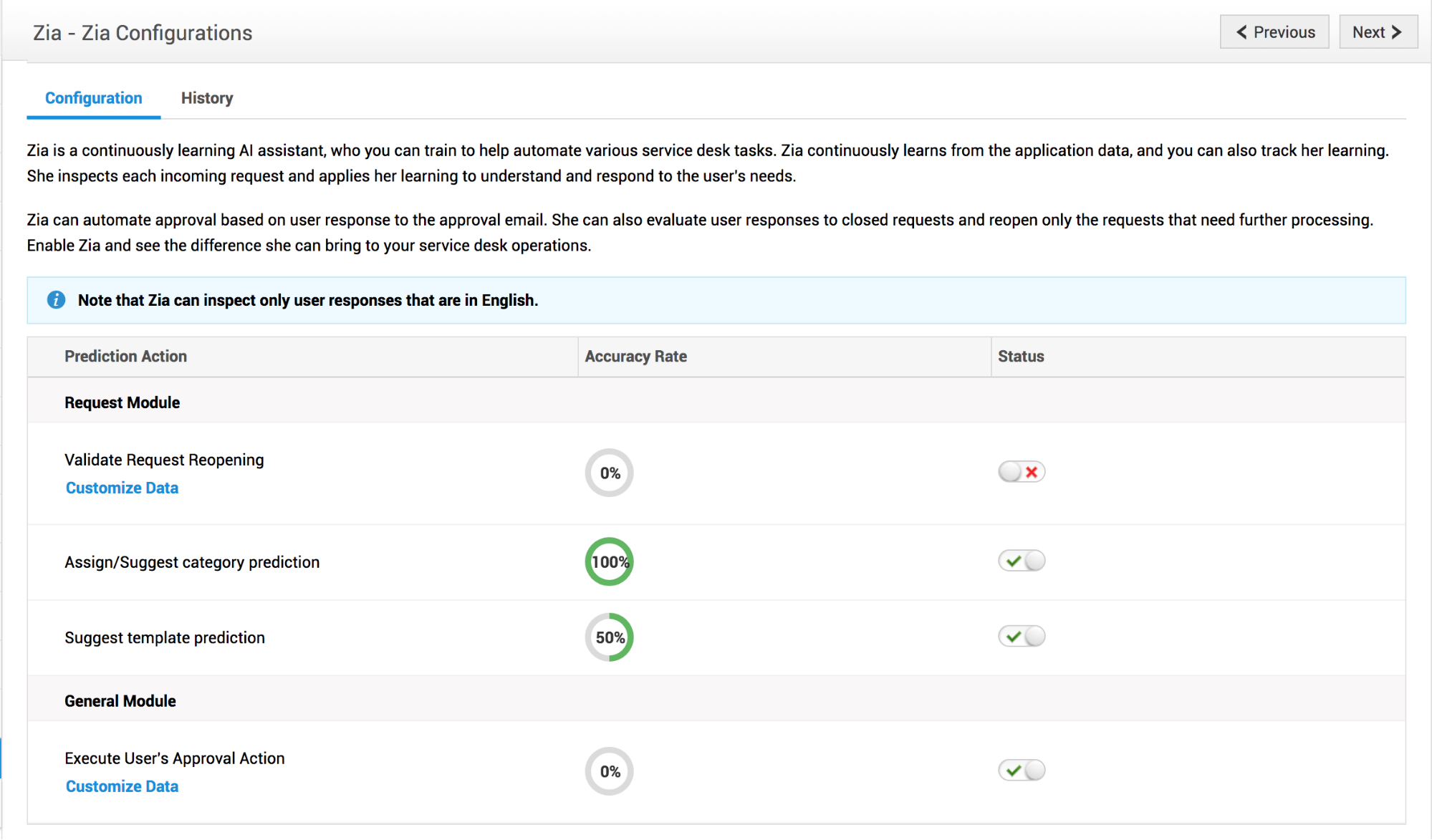Switch to the History tab
Viewport: 1432px width, 840px height.
207,98
